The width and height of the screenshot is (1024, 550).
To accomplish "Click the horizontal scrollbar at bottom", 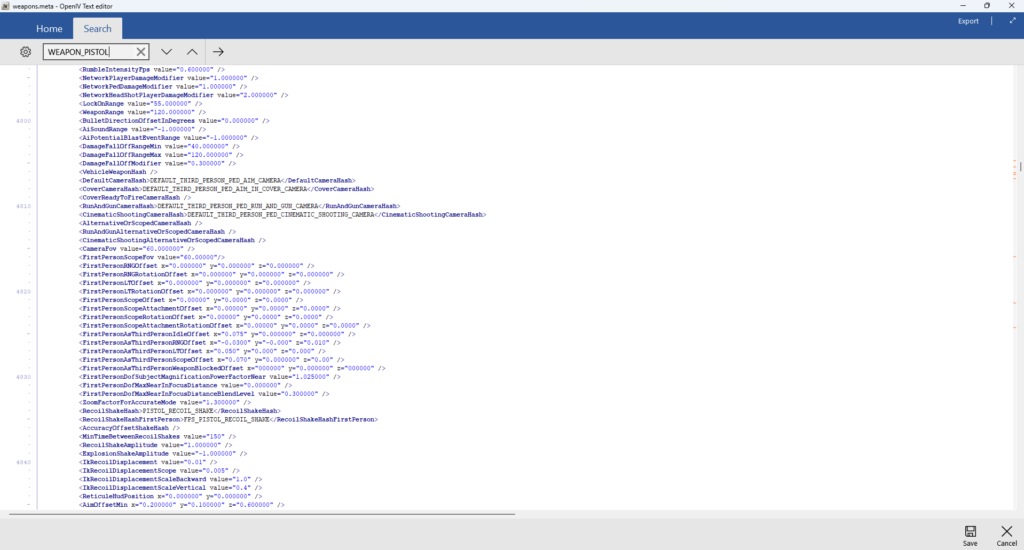I will pos(262,514).
